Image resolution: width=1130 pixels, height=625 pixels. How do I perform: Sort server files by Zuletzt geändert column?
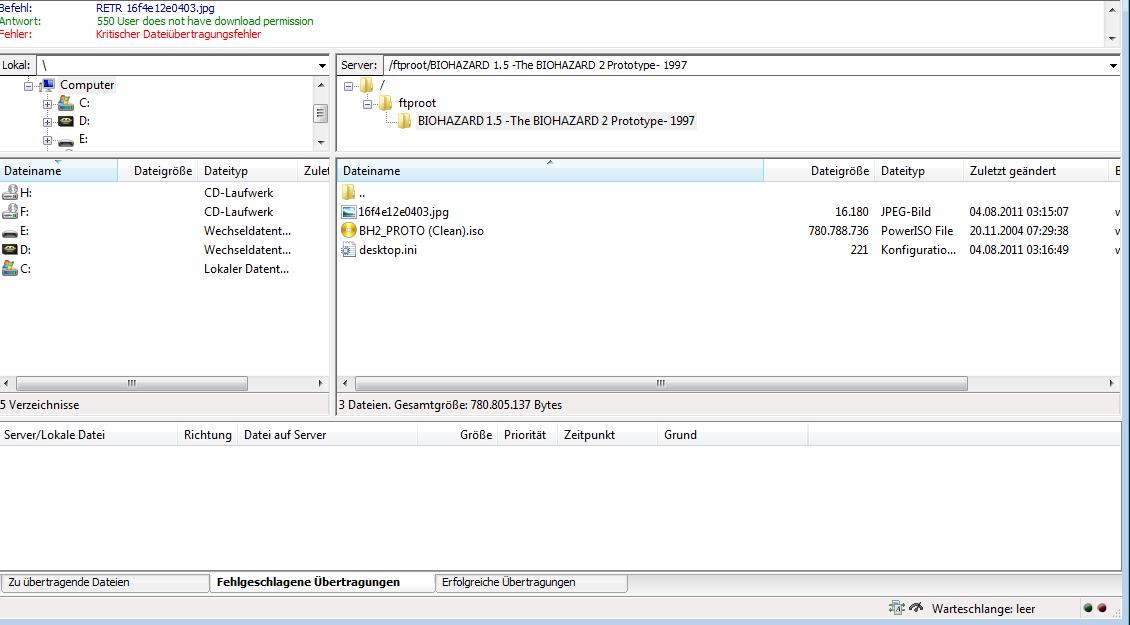point(1012,171)
